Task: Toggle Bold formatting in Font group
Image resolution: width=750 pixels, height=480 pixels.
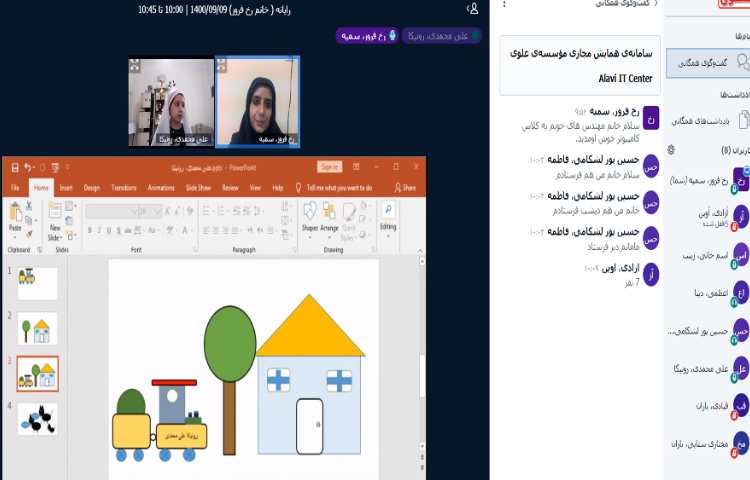Action: 90,228
